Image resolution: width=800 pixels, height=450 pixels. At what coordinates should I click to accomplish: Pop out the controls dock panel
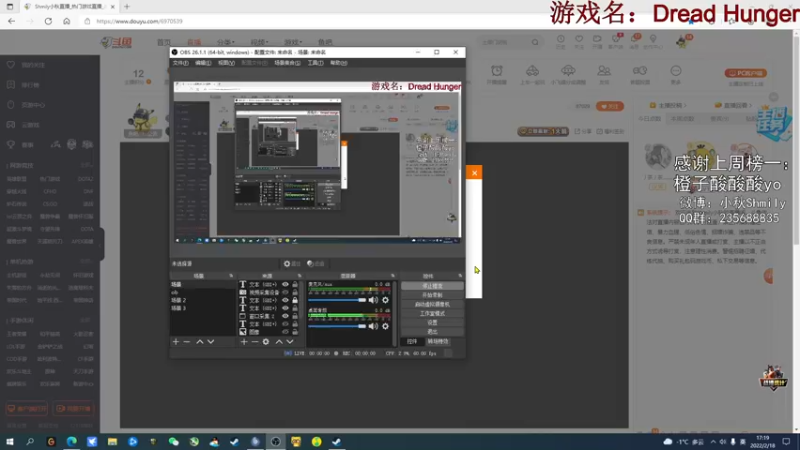460,276
